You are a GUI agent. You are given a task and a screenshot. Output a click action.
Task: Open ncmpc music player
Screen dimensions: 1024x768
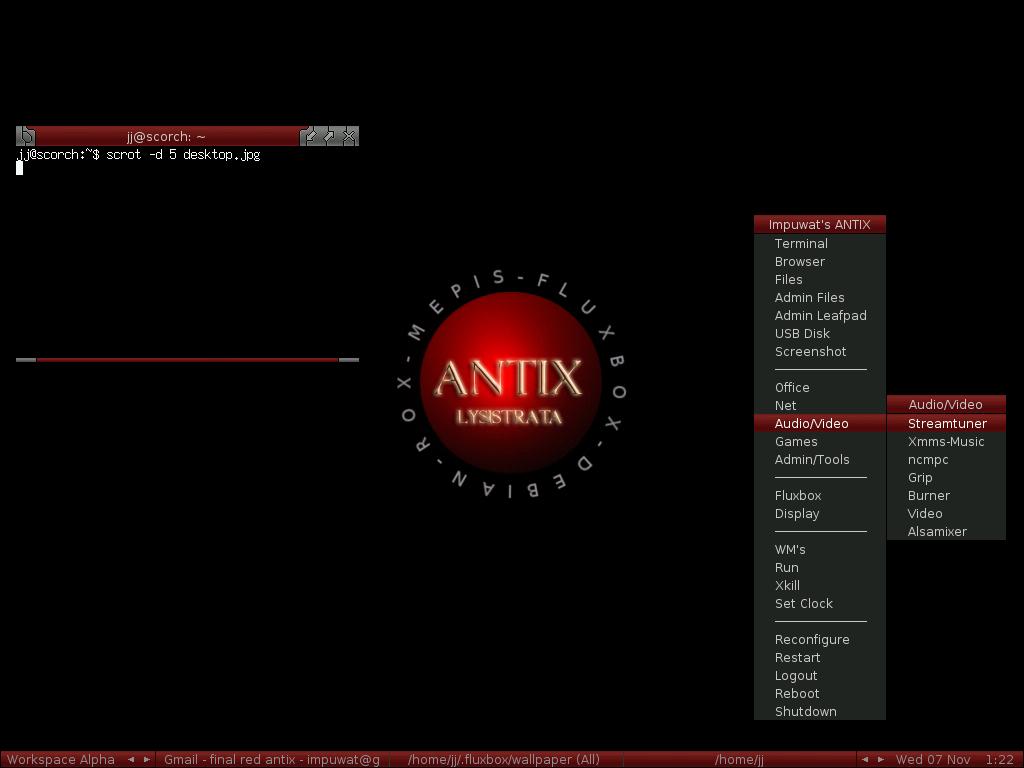click(x=928, y=459)
